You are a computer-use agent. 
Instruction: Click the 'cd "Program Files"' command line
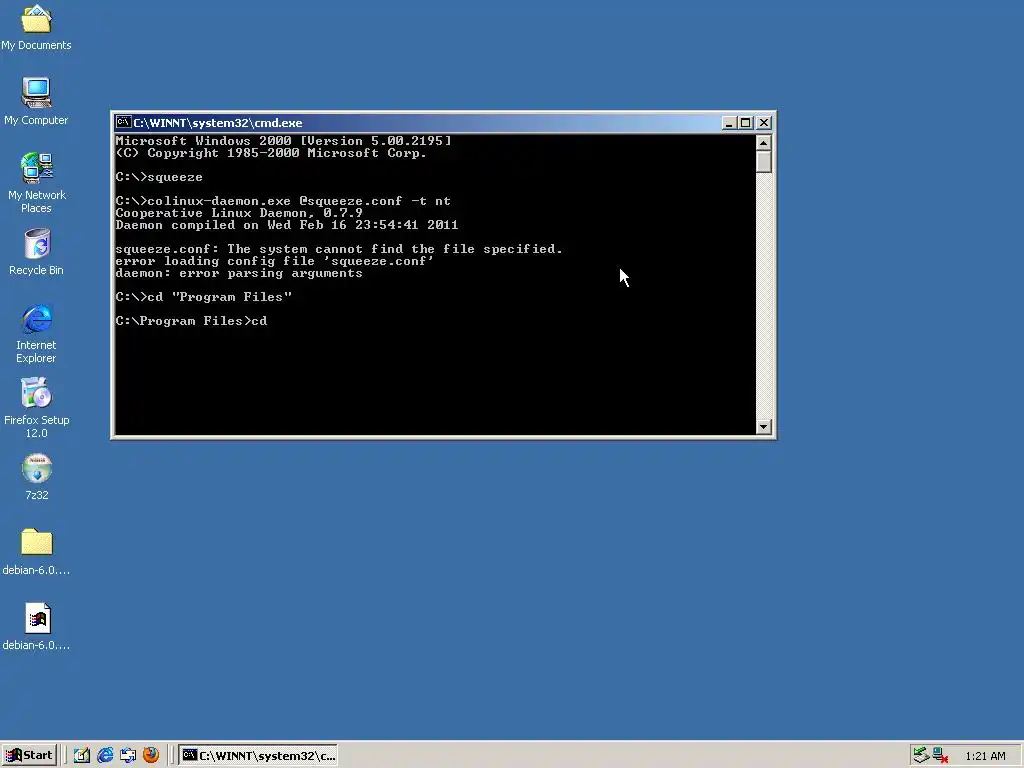click(x=204, y=297)
